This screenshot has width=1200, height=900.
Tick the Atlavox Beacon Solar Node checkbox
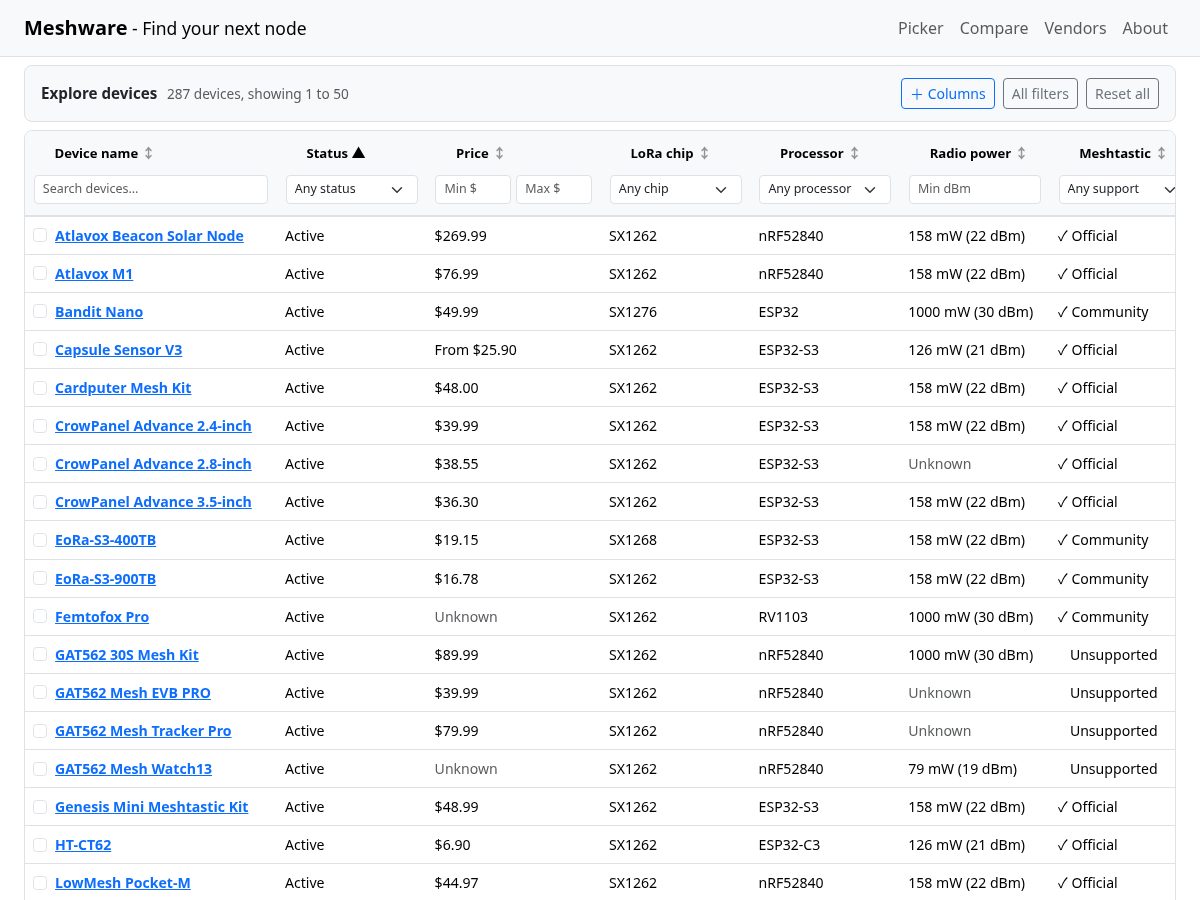pos(40,235)
